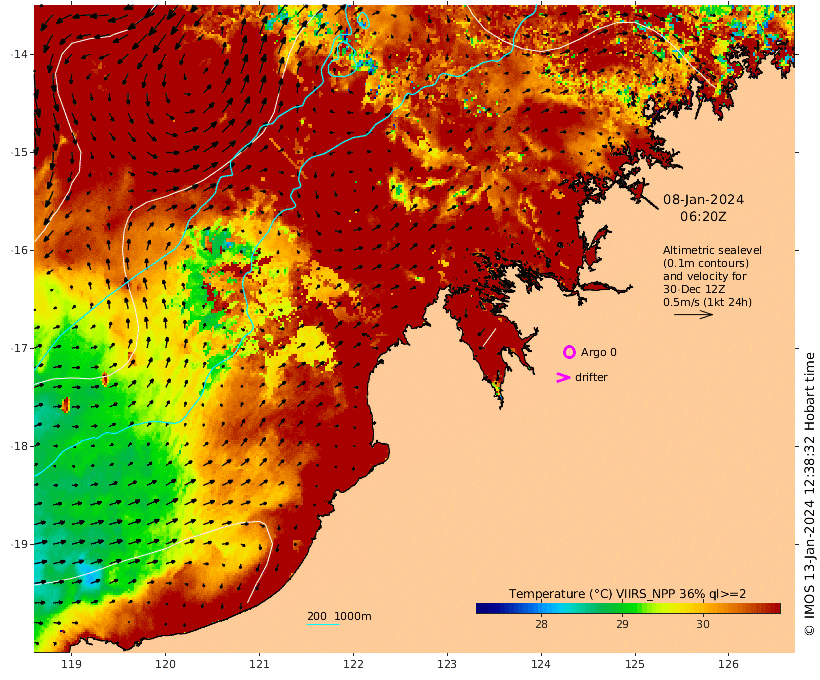Click the longitude axis label 121

[259, 664]
